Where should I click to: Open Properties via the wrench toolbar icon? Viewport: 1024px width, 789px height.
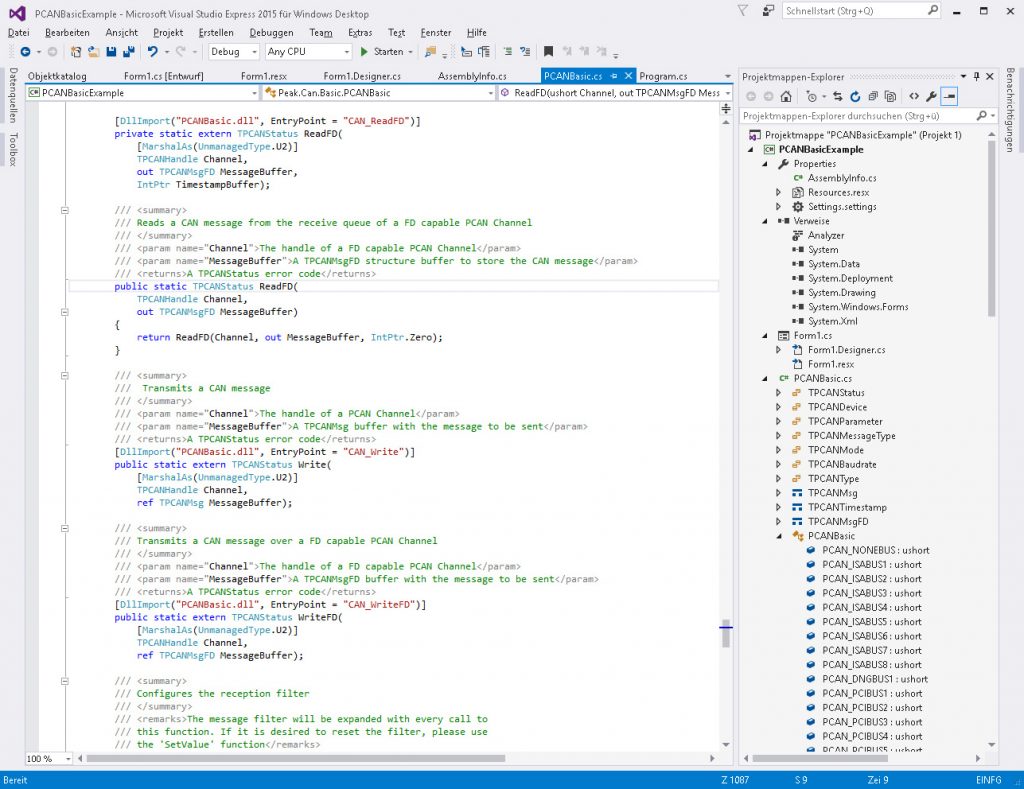point(931,97)
